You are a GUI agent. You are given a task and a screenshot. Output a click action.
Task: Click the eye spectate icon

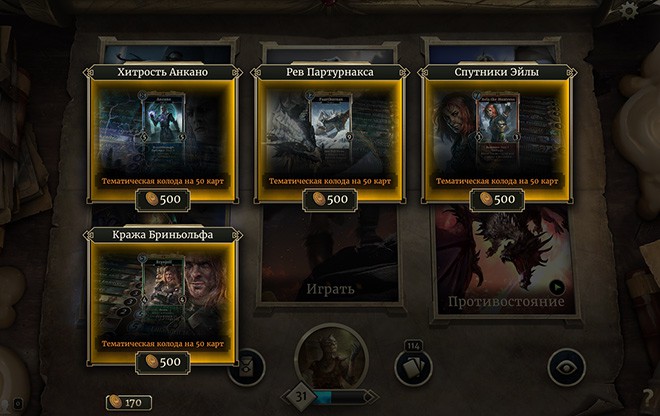pos(567,367)
